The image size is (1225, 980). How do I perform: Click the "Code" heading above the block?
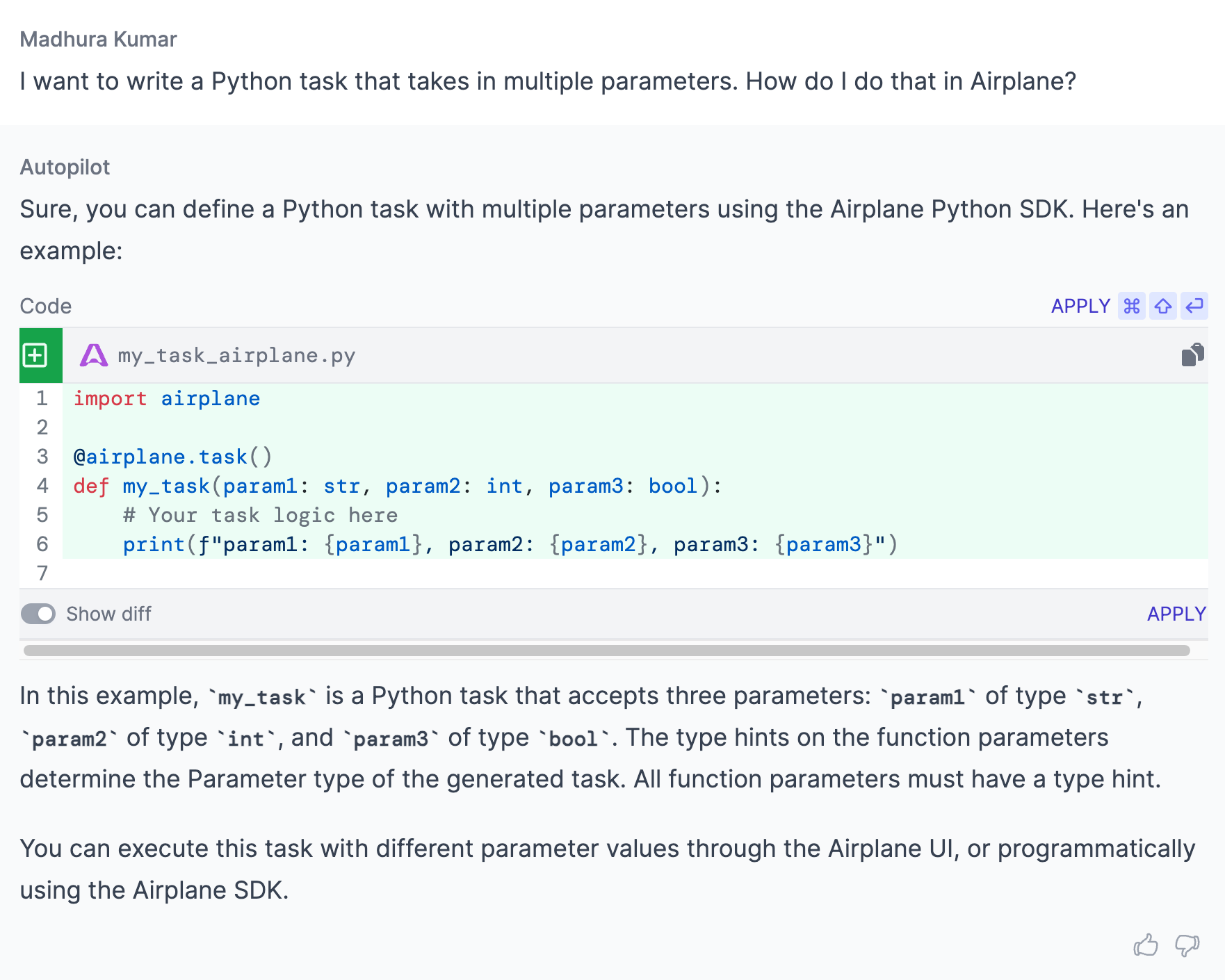[x=46, y=306]
